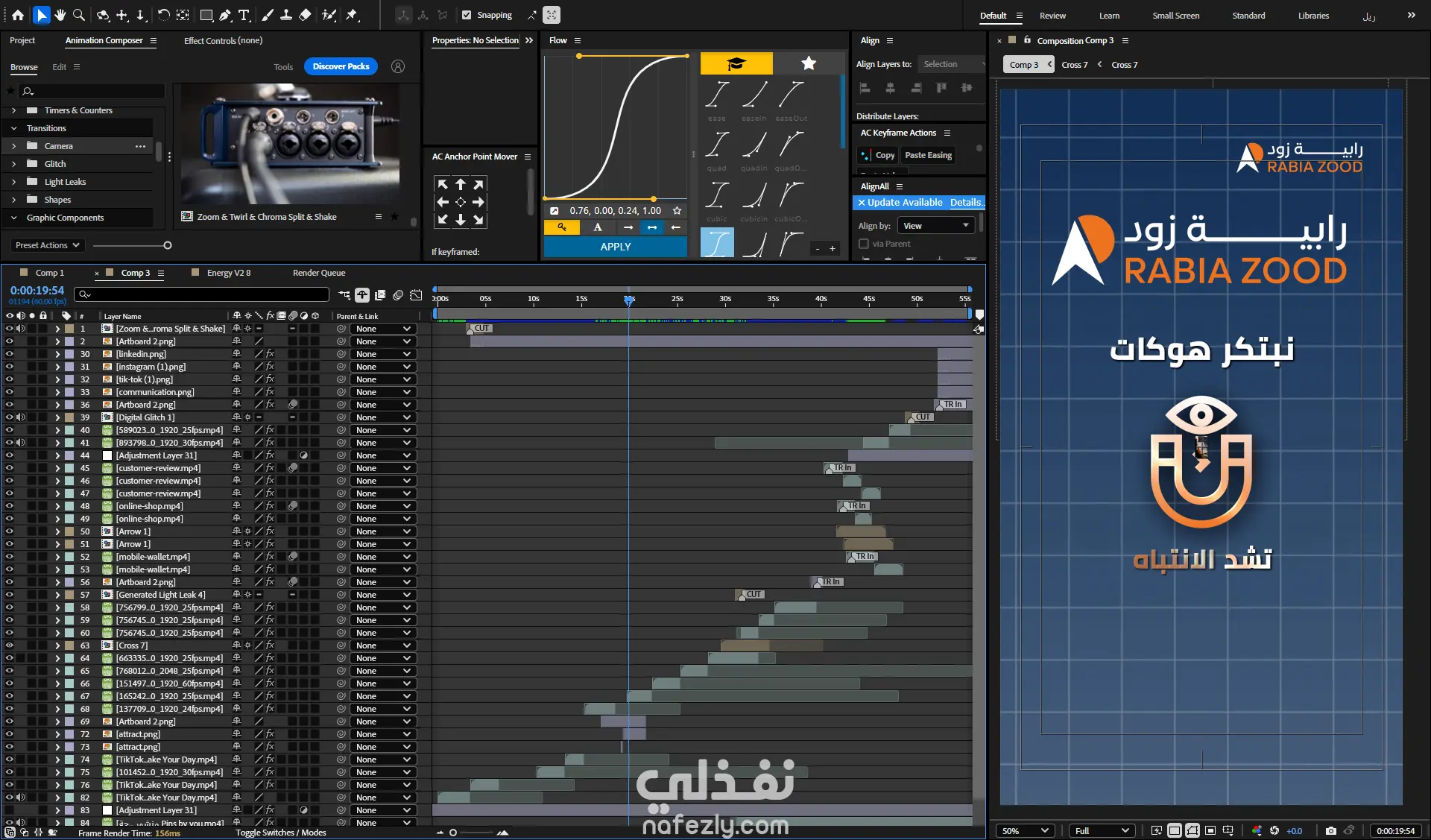This screenshot has height=840, width=1431.
Task: Enable the via Parent checkbox
Action: 864,244
